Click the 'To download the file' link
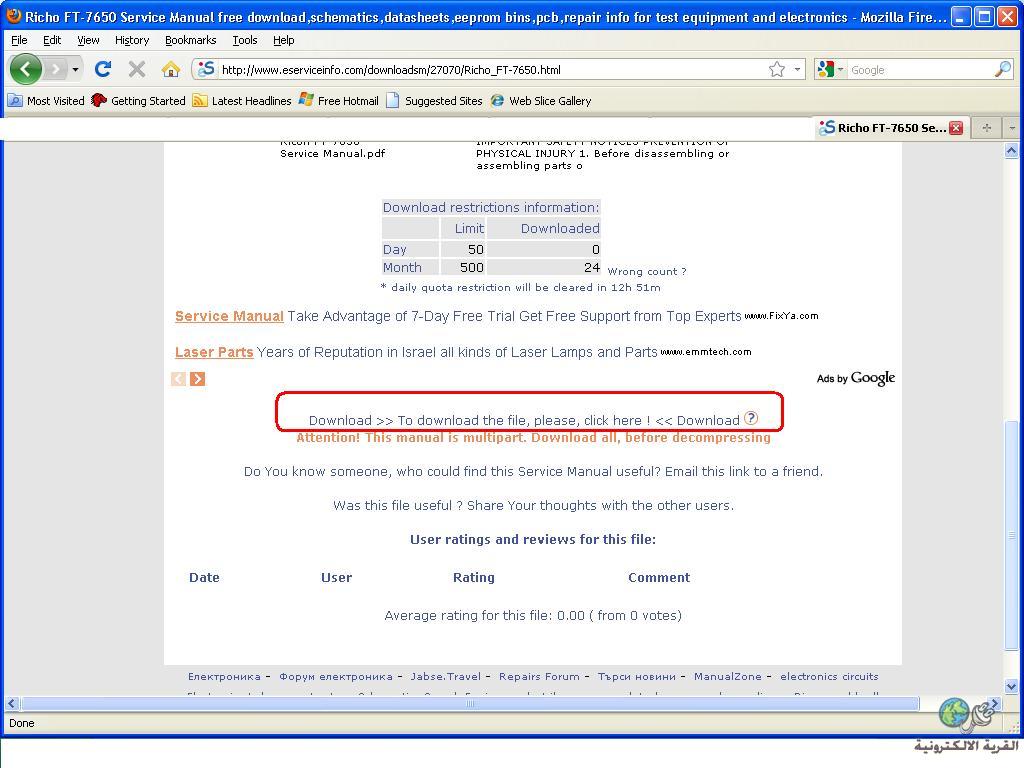This screenshot has width=1024, height=768. point(524,421)
